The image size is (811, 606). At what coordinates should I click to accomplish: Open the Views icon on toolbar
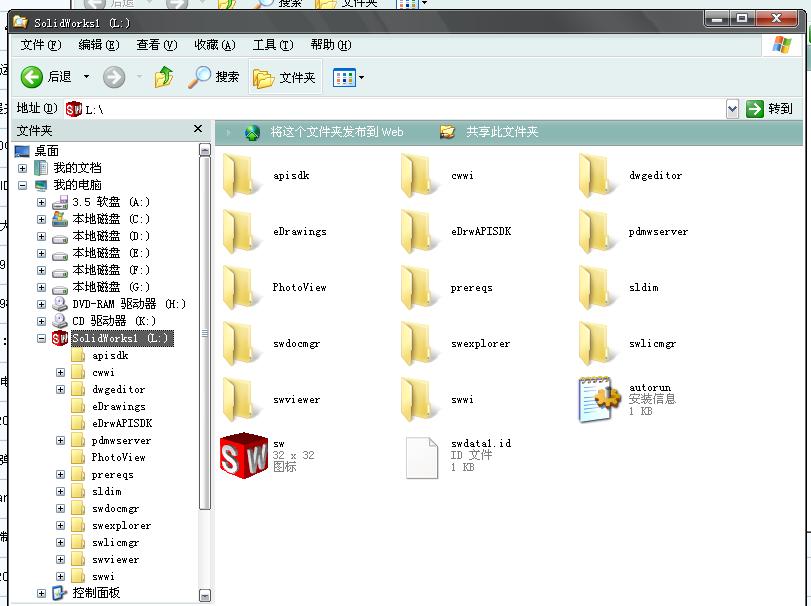point(344,78)
